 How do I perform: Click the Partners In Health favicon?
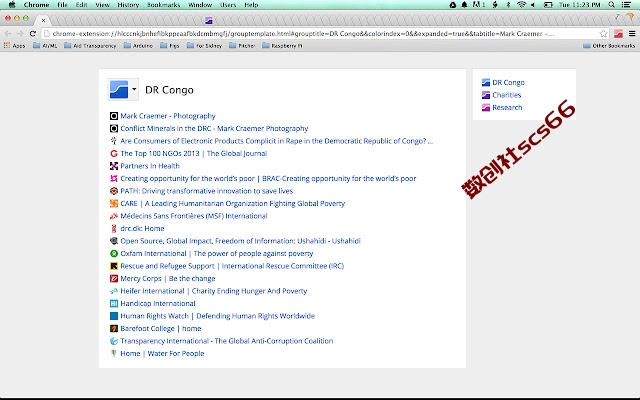pyautogui.click(x=114, y=166)
